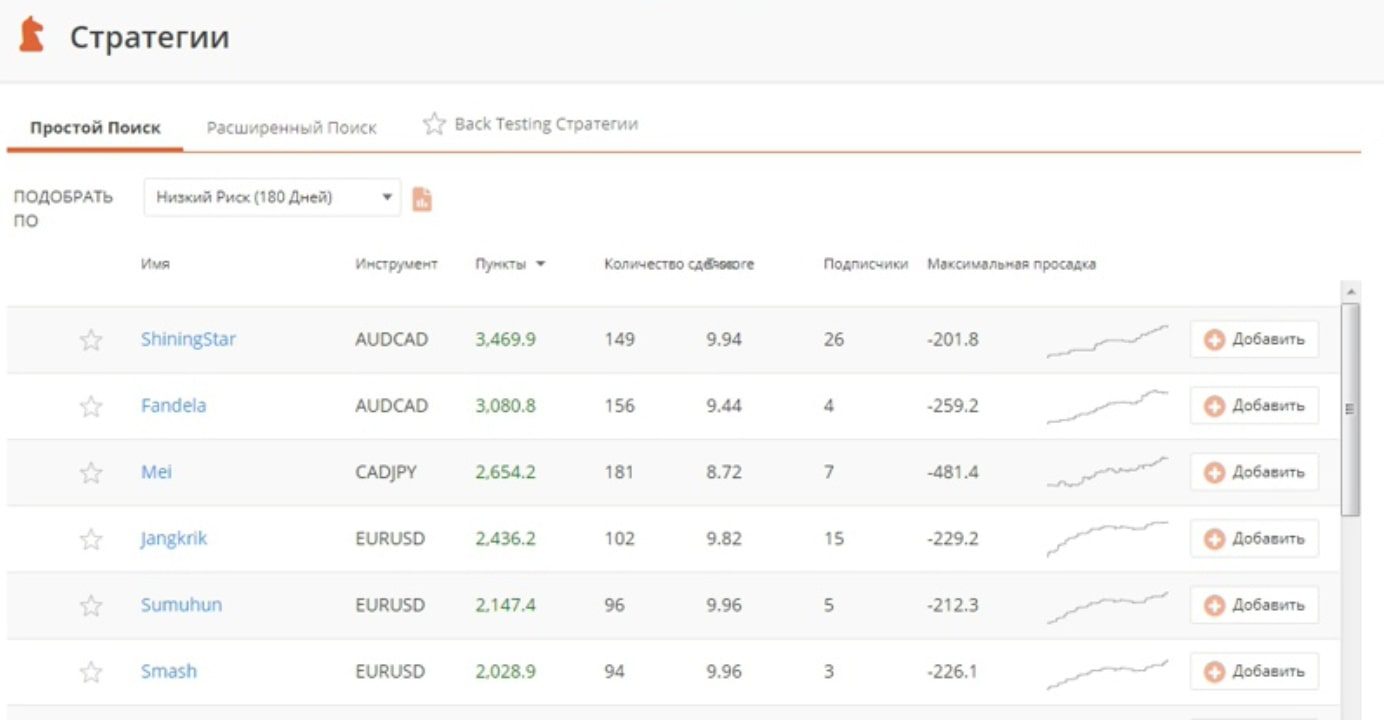Open the Низкий Риск (180 Дней) dropdown

coord(272,197)
